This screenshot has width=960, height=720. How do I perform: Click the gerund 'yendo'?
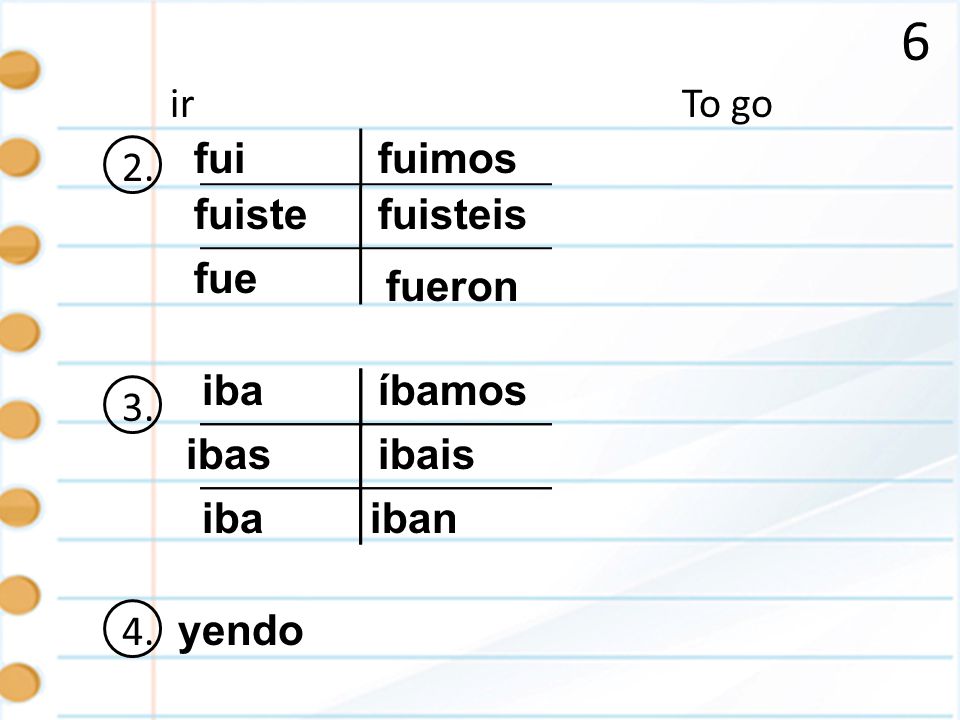pos(240,632)
